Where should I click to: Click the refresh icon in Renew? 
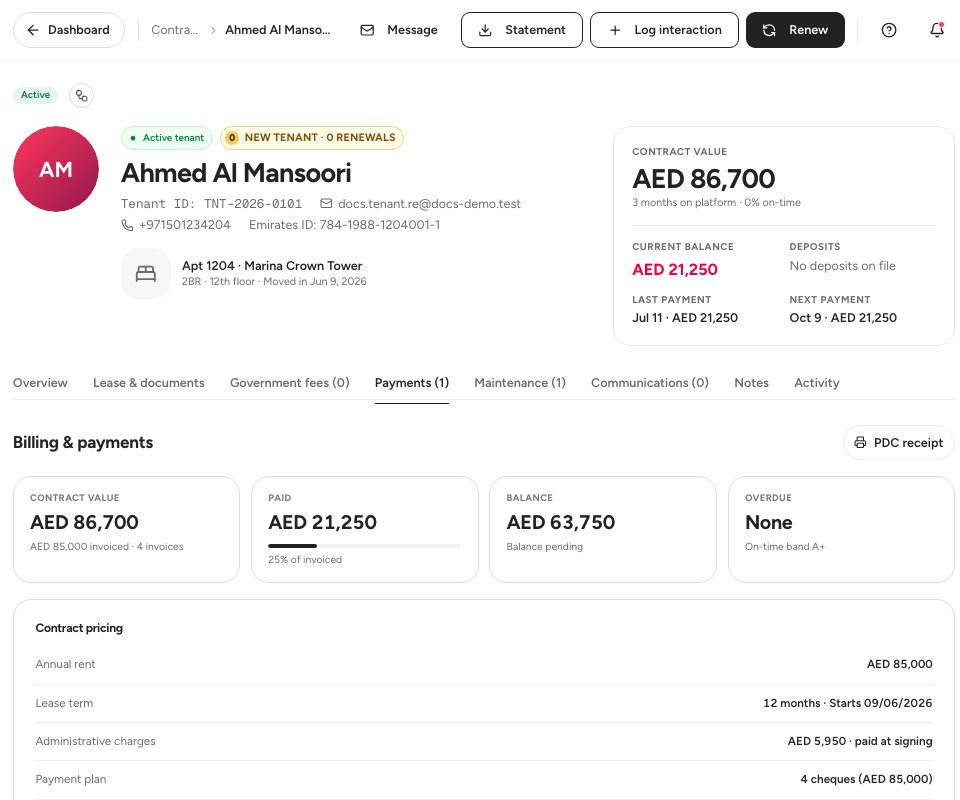[770, 30]
